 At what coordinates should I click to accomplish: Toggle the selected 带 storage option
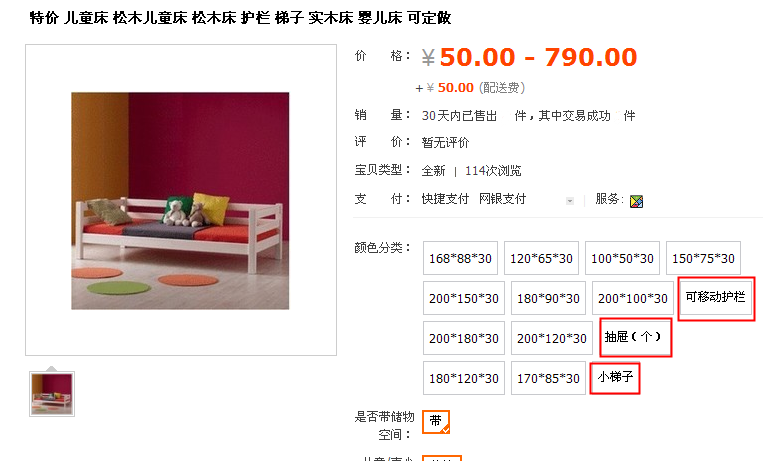[436, 422]
